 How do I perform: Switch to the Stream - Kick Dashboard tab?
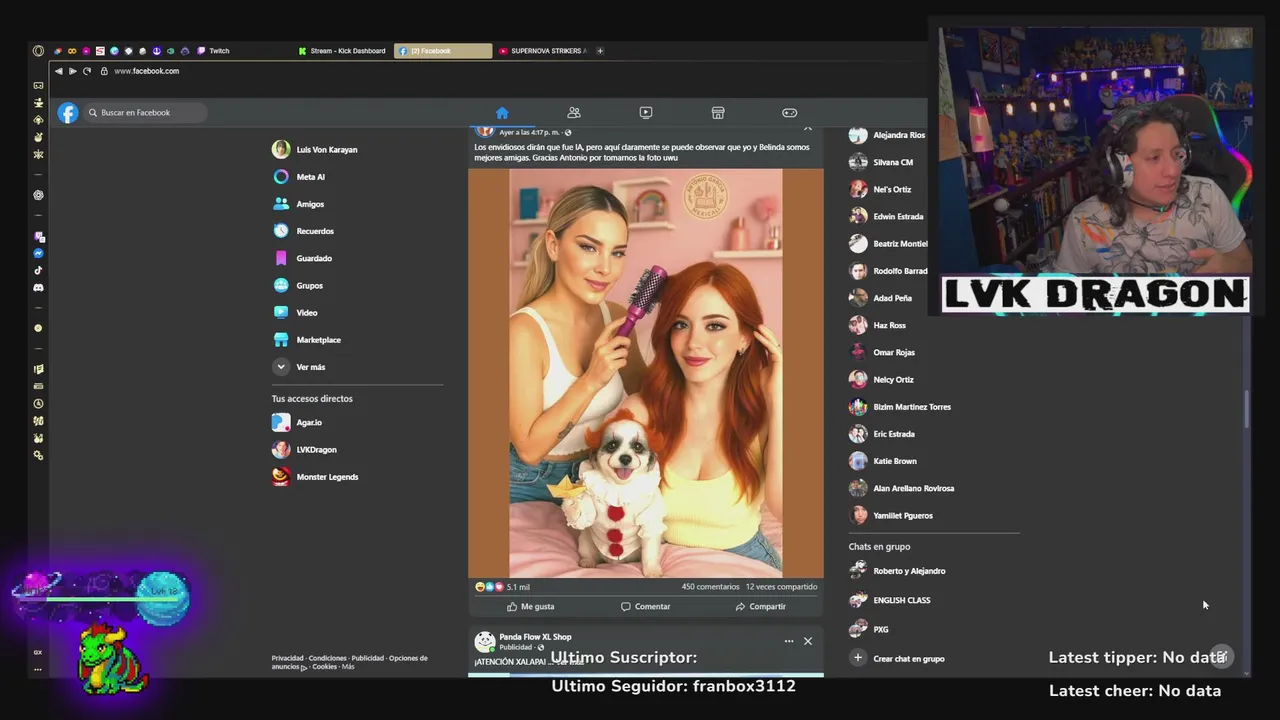pos(342,51)
